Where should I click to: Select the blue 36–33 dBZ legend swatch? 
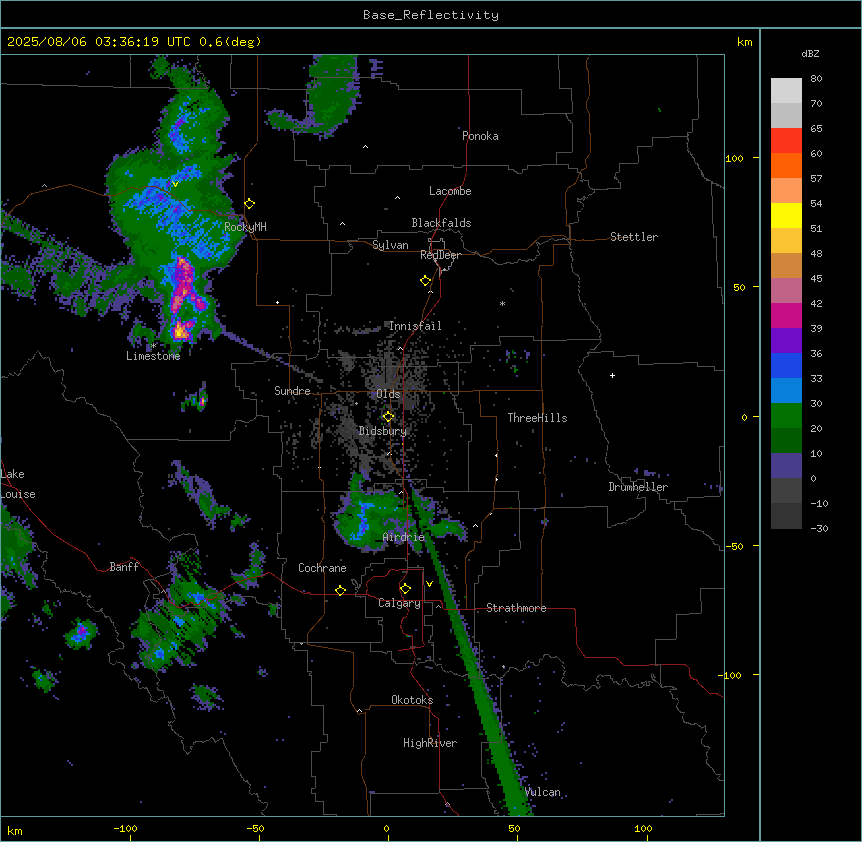[786, 365]
